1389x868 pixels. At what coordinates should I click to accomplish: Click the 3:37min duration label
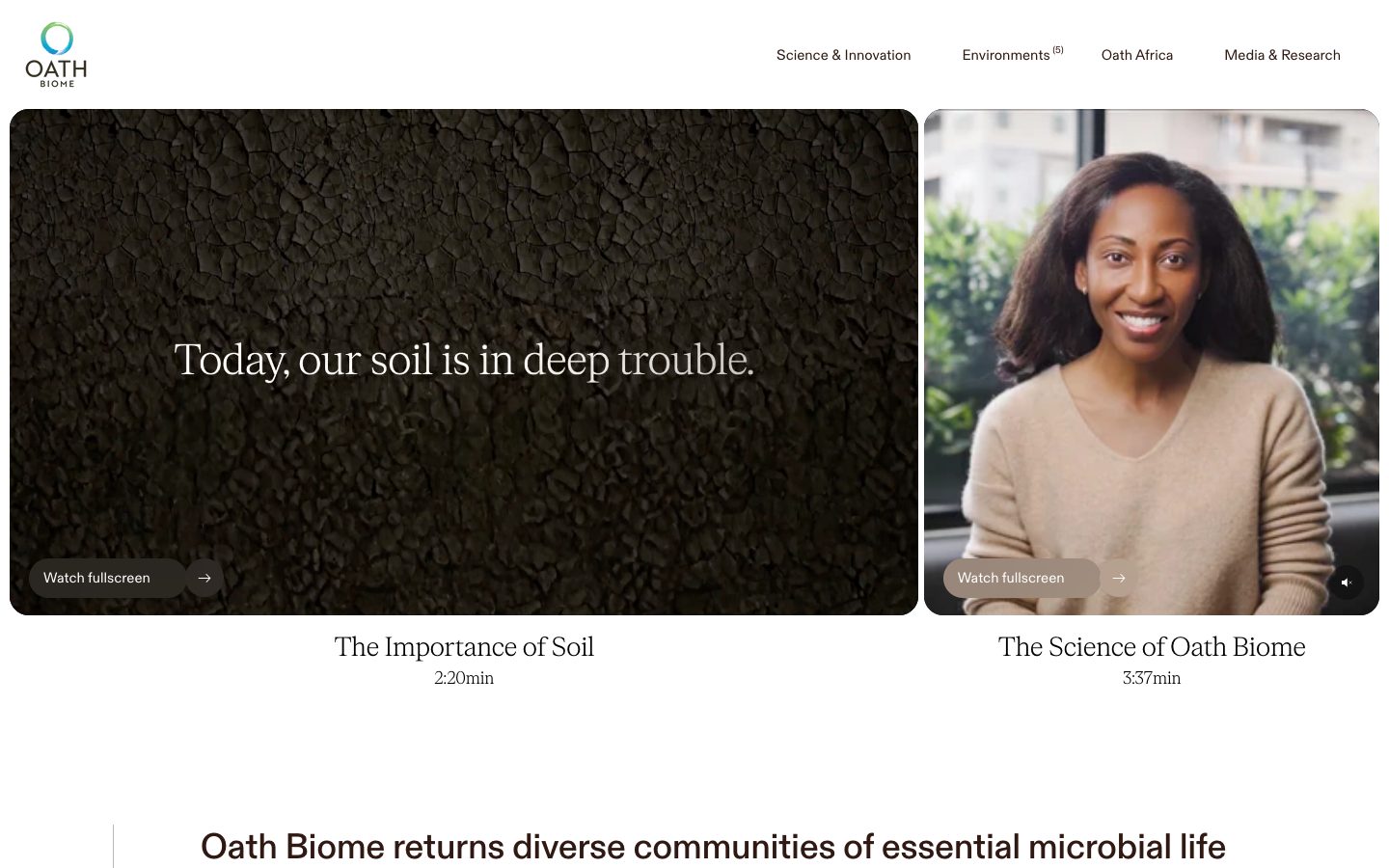click(1152, 678)
